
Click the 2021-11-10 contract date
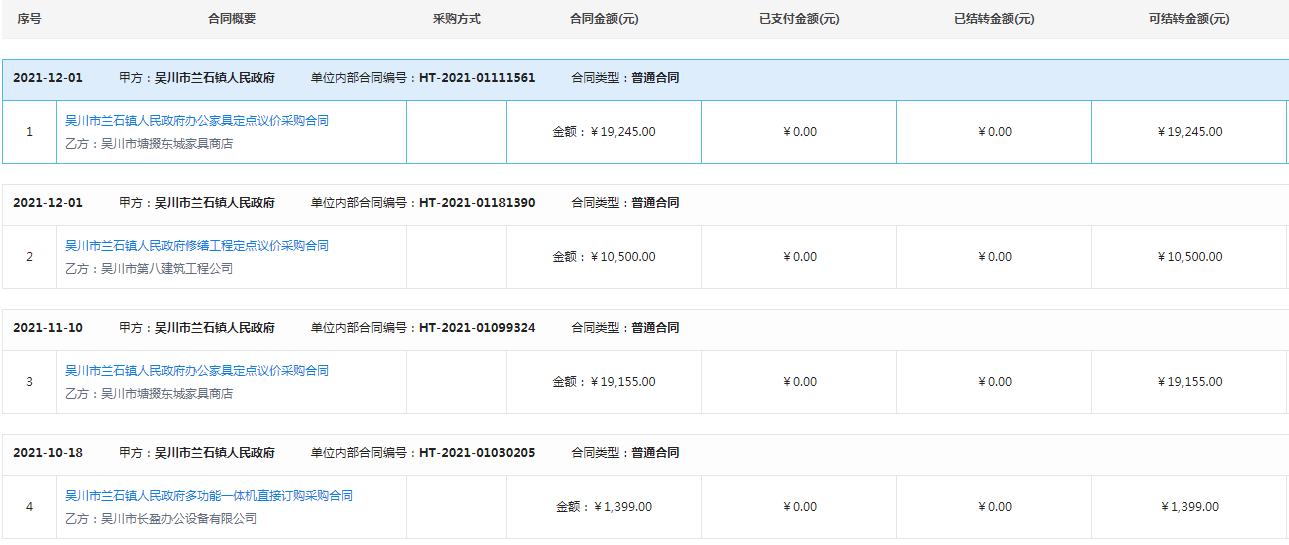[x=48, y=328]
